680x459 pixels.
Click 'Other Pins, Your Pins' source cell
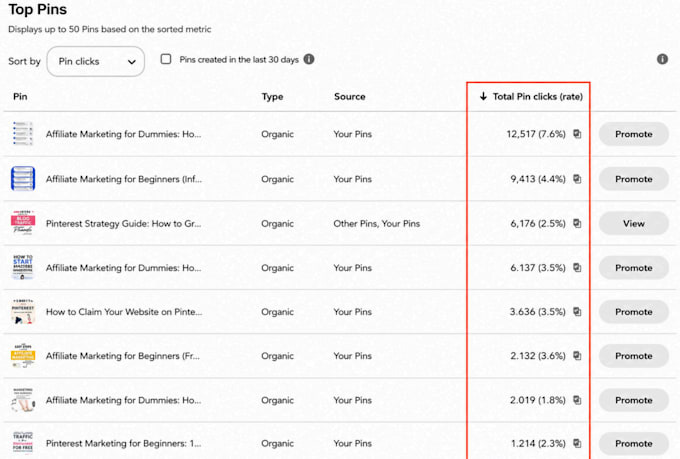click(376, 223)
